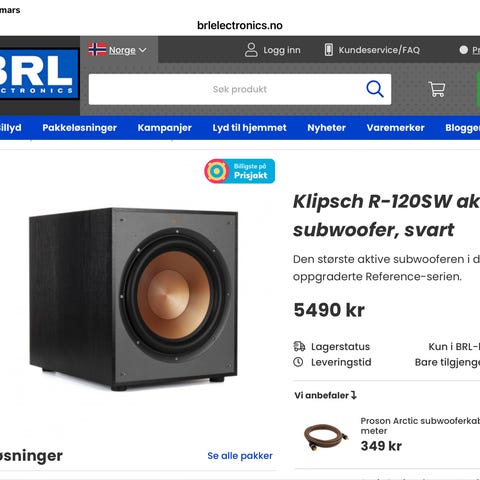This screenshot has width=480, height=480.
Task: Open the shopping cart icon
Action: (437, 89)
